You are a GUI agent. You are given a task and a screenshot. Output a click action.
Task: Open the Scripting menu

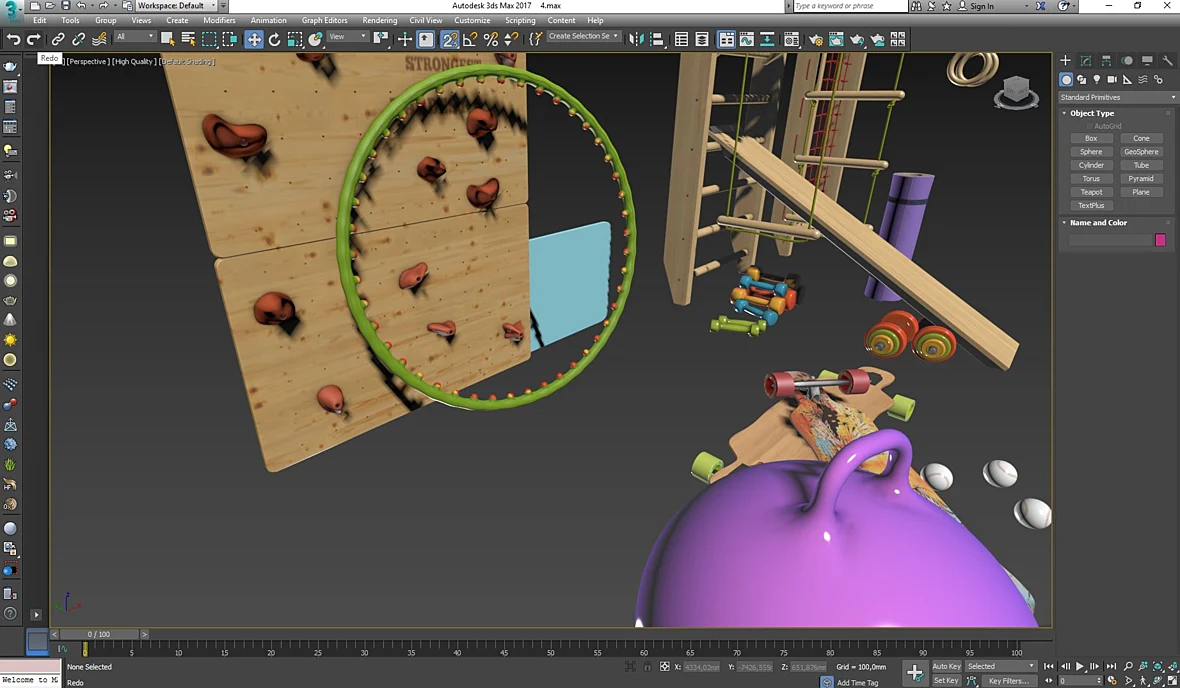(x=520, y=20)
